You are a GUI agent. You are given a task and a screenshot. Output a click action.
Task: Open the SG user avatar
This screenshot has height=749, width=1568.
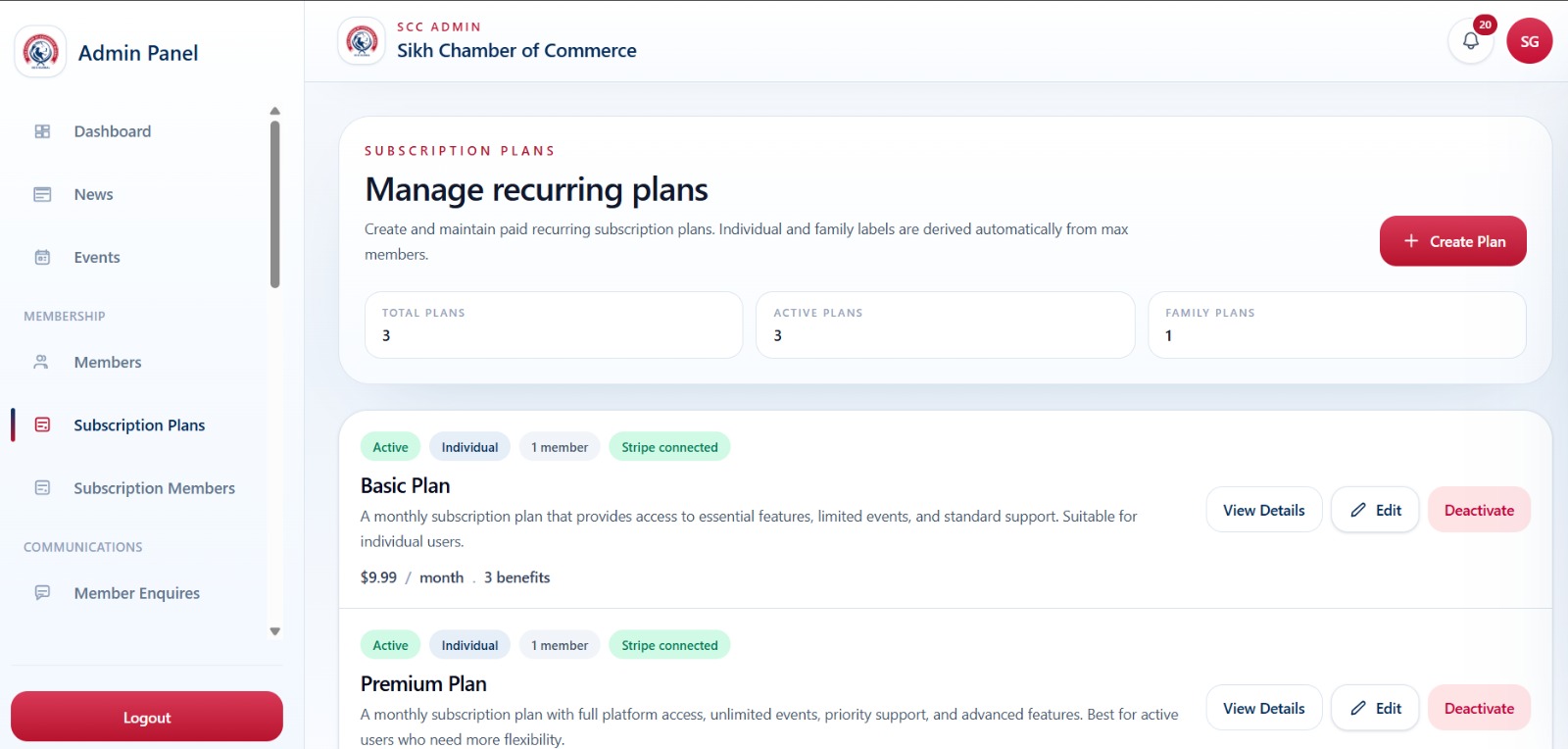(1530, 41)
